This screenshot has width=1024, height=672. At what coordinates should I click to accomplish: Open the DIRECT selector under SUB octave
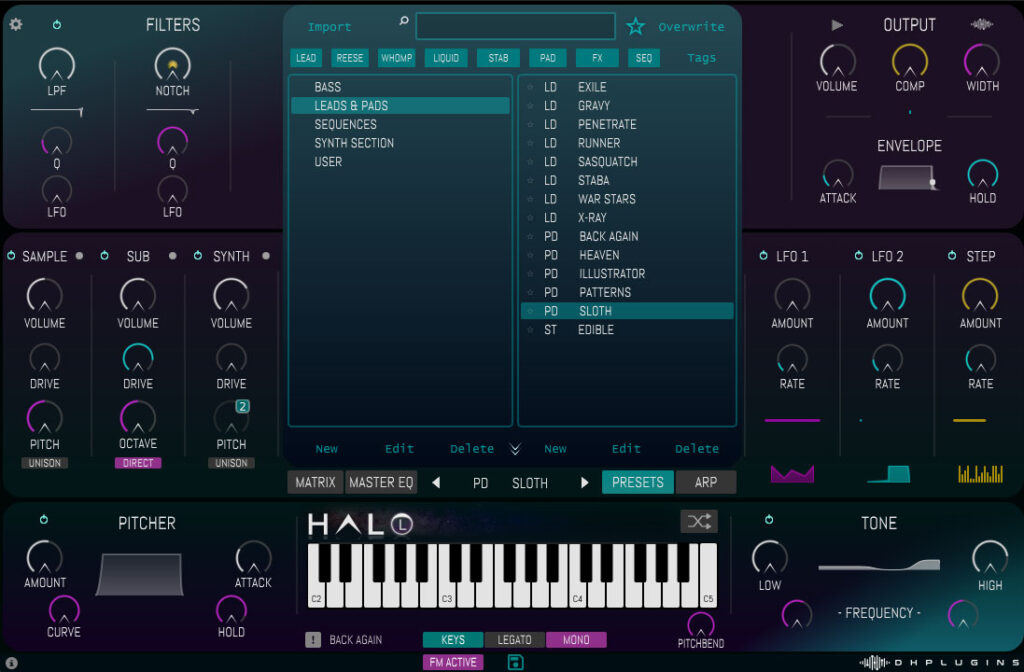138,463
